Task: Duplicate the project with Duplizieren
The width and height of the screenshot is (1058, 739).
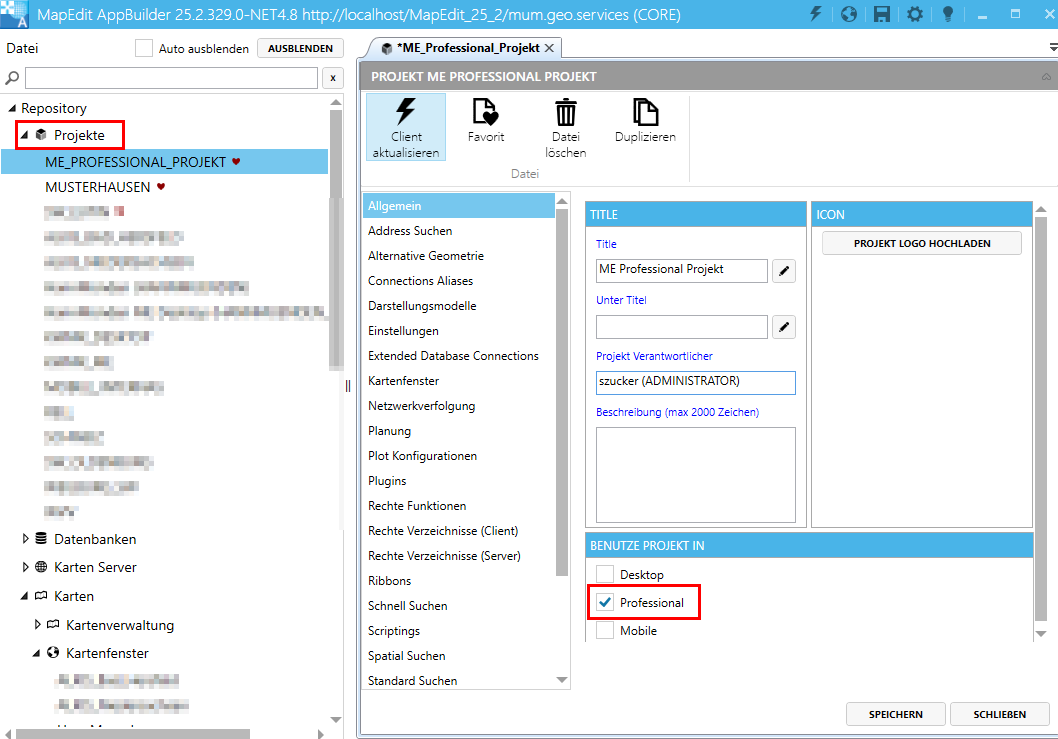Action: (x=645, y=112)
